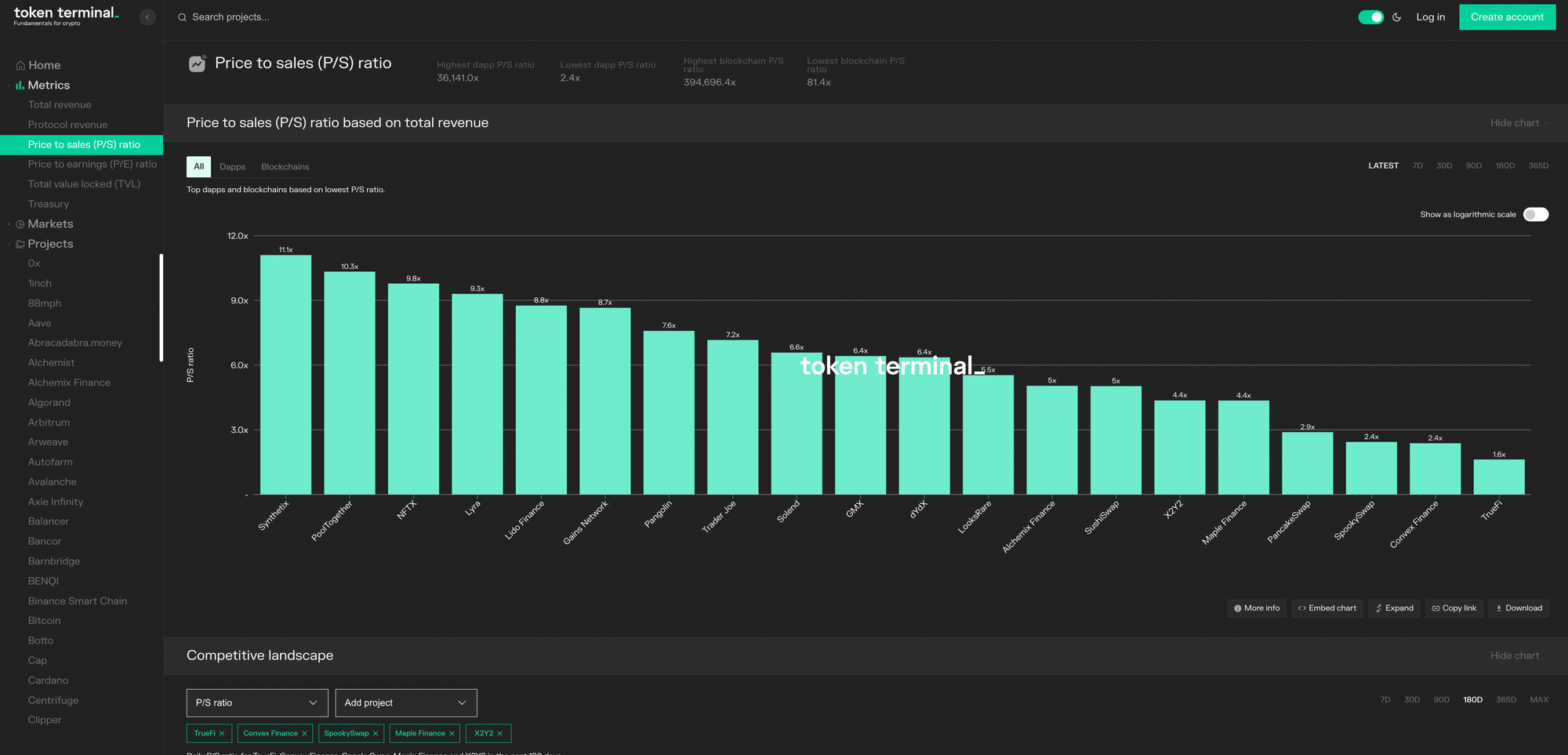Image resolution: width=1568 pixels, height=755 pixels.
Task: Copy link to the chart
Action: tap(1454, 608)
